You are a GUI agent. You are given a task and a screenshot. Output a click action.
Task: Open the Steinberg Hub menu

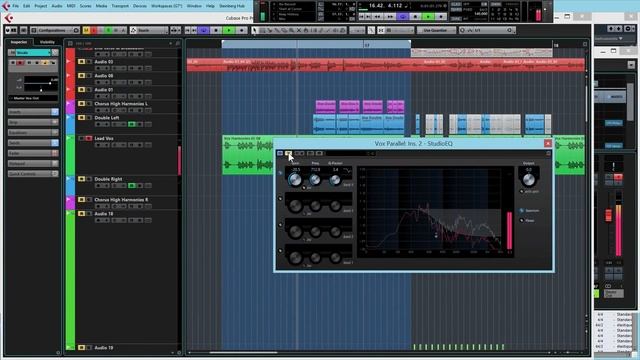[x=232, y=6]
